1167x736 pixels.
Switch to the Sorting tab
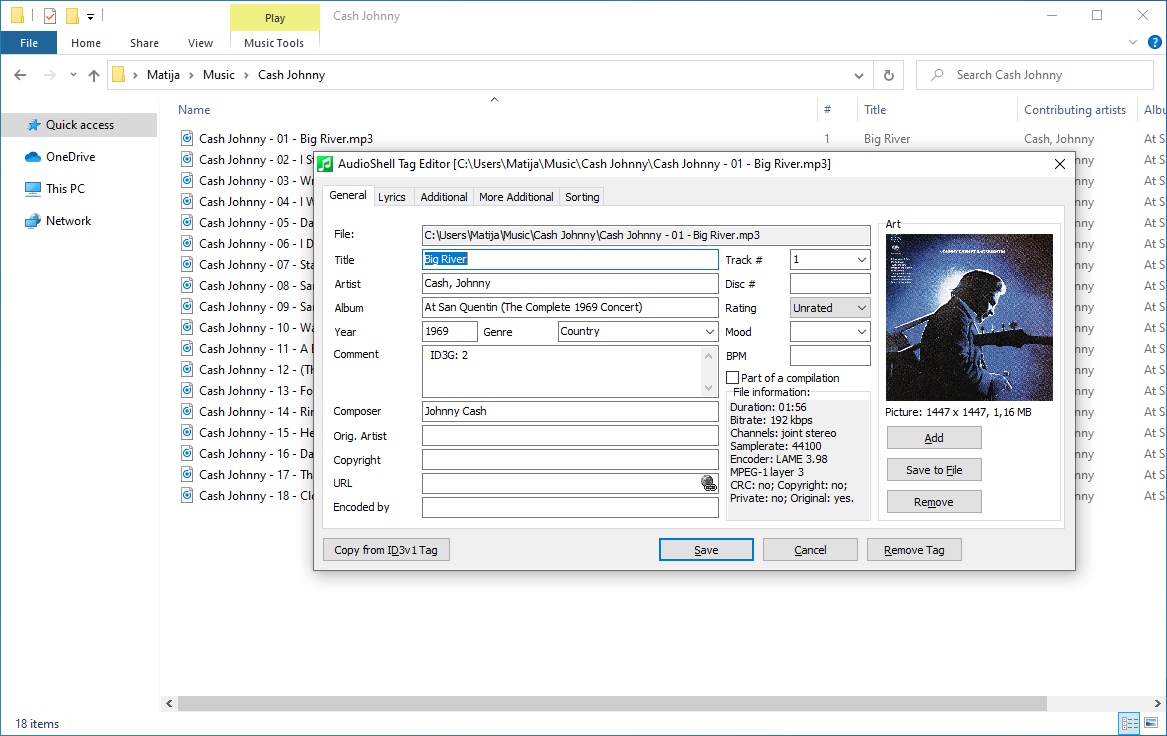pyautogui.click(x=582, y=197)
